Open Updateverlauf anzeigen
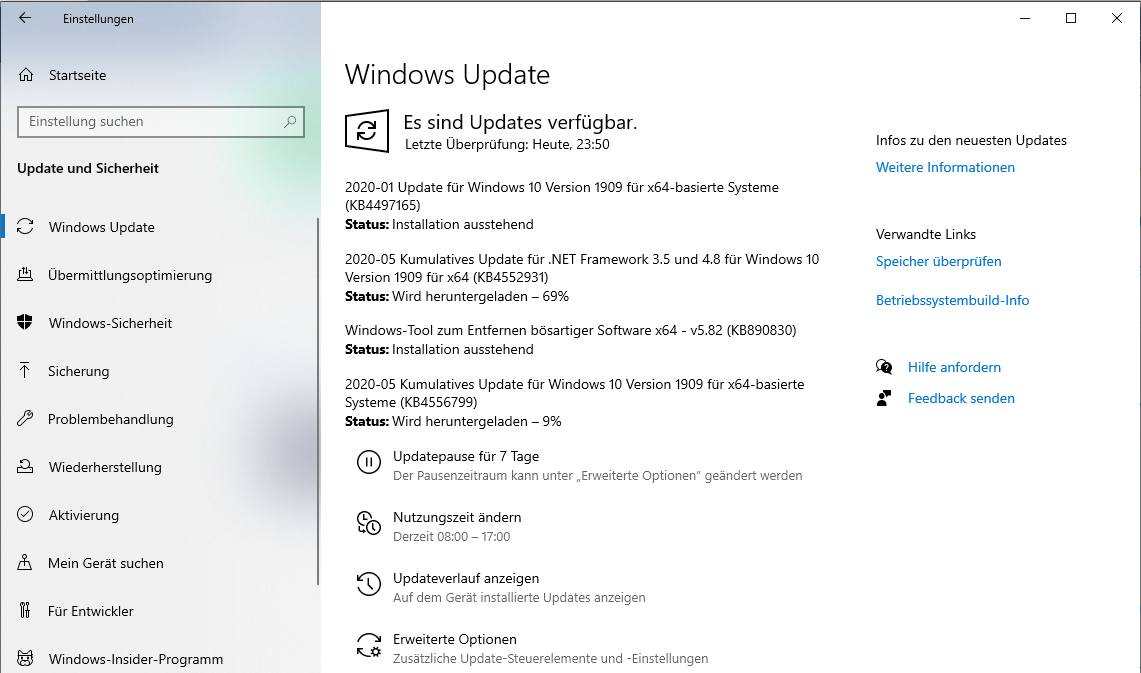Viewport: 1141px width, 673px height. point(466,578)
